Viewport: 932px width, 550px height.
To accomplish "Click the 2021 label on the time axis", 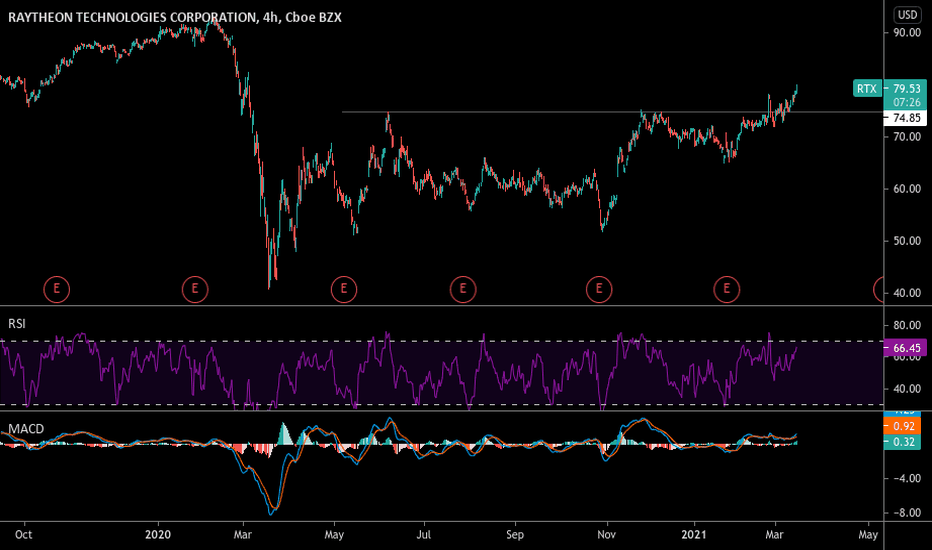I will 694,534.
